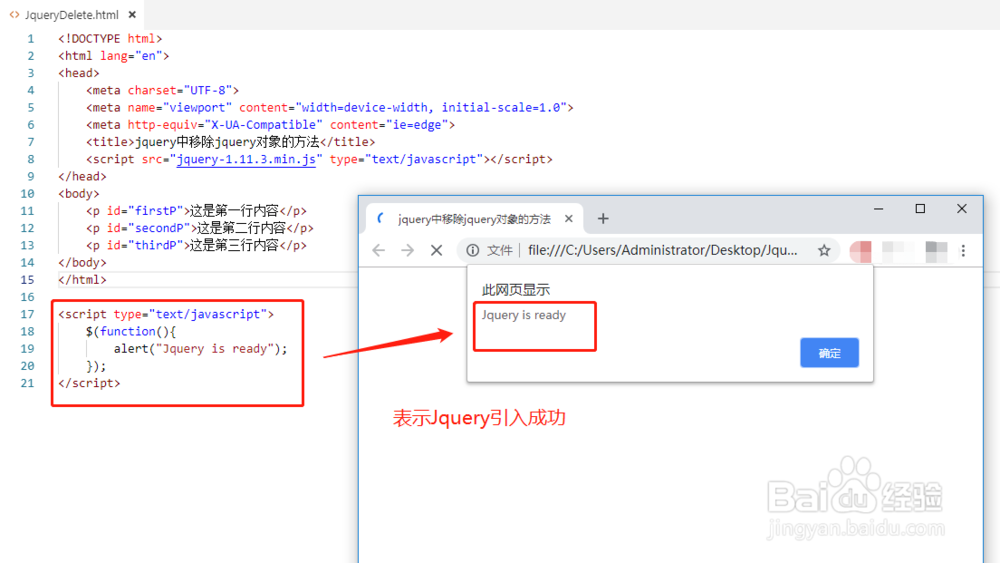Viewport: 1000px width, 563px height.
Task: Click the secondP paragraph code line
Action: pos(200,228)
